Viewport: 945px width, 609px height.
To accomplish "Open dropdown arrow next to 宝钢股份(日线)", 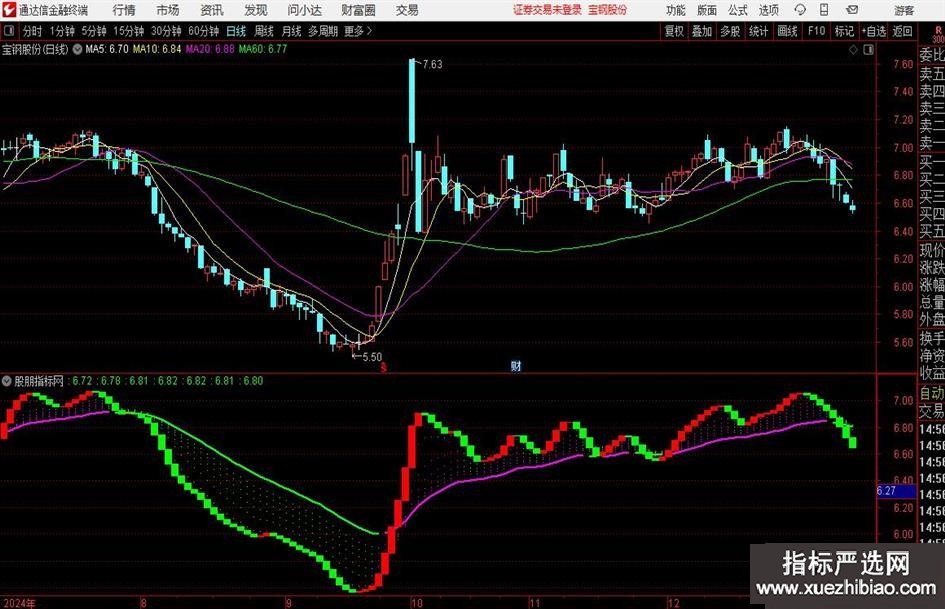I will pyautogui.click(x=77, y=49).
